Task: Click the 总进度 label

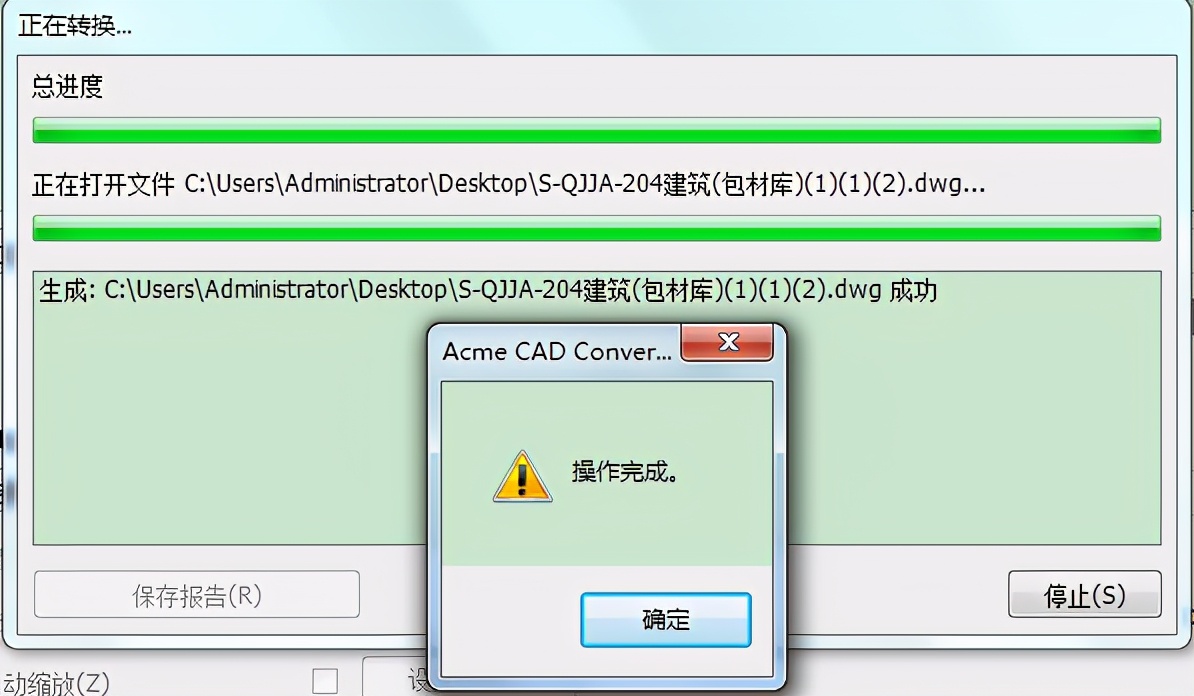Action: point(67,86)
